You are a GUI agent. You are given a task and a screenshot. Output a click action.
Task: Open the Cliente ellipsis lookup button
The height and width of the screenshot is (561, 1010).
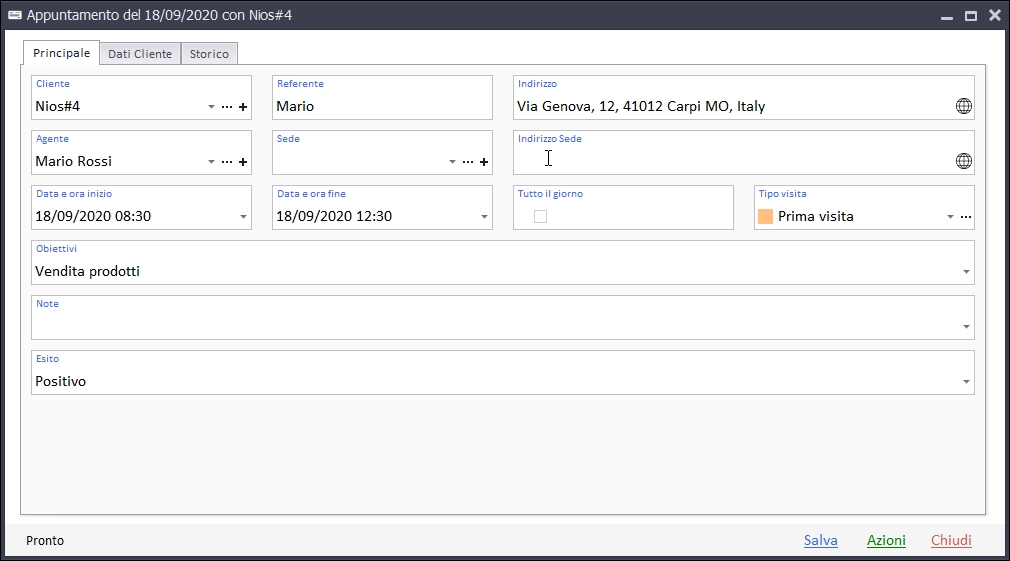tap(227, 107)
